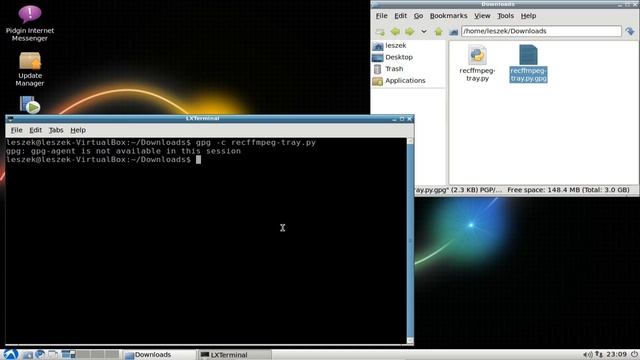Image resolution: width=640 pixels, height=360 pixels.
Task: Click the 'gpg -c recffmpeg-tray.py' command text
Action: [256, 142]
